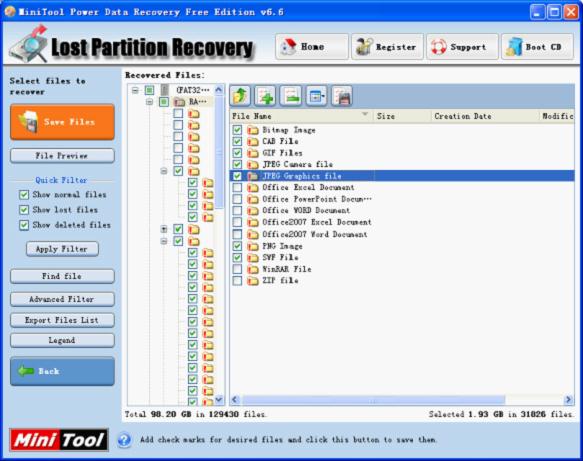Screen dimensions: 583x461
Task: Uncheck the JPEG Graphics file checkbox
Action: pos(237,176)
